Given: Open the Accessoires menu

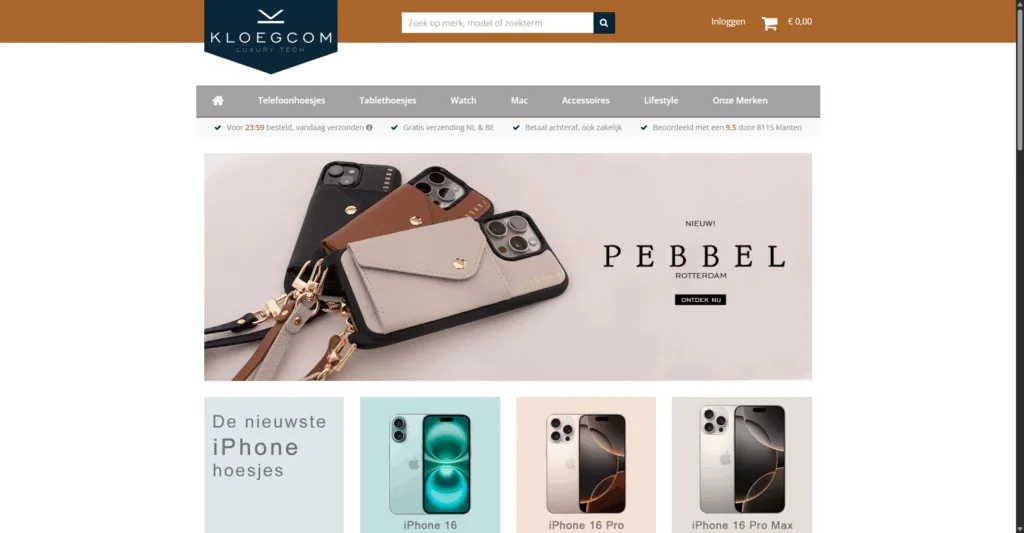Looking at the screenshot, I should (x=586, y=101).
